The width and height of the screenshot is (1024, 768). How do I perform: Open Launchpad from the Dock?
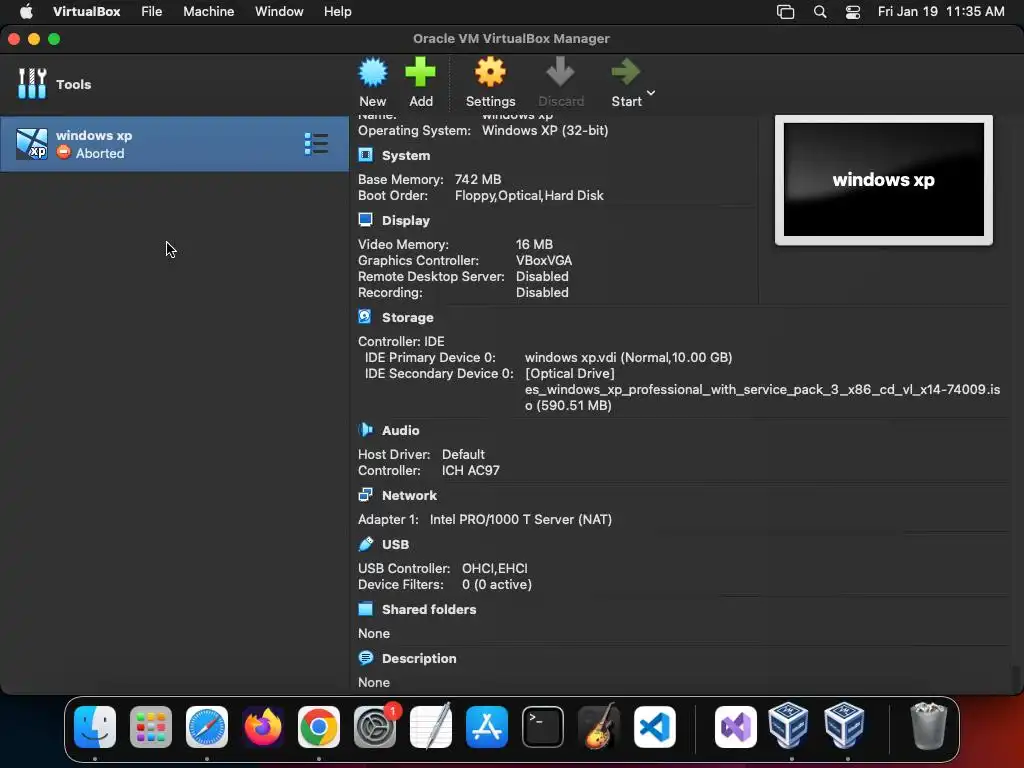(151, 727)
